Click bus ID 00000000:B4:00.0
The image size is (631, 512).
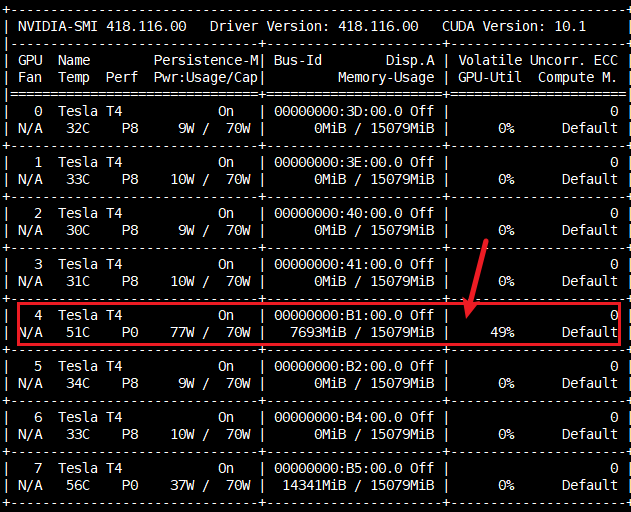click(338, 417)
